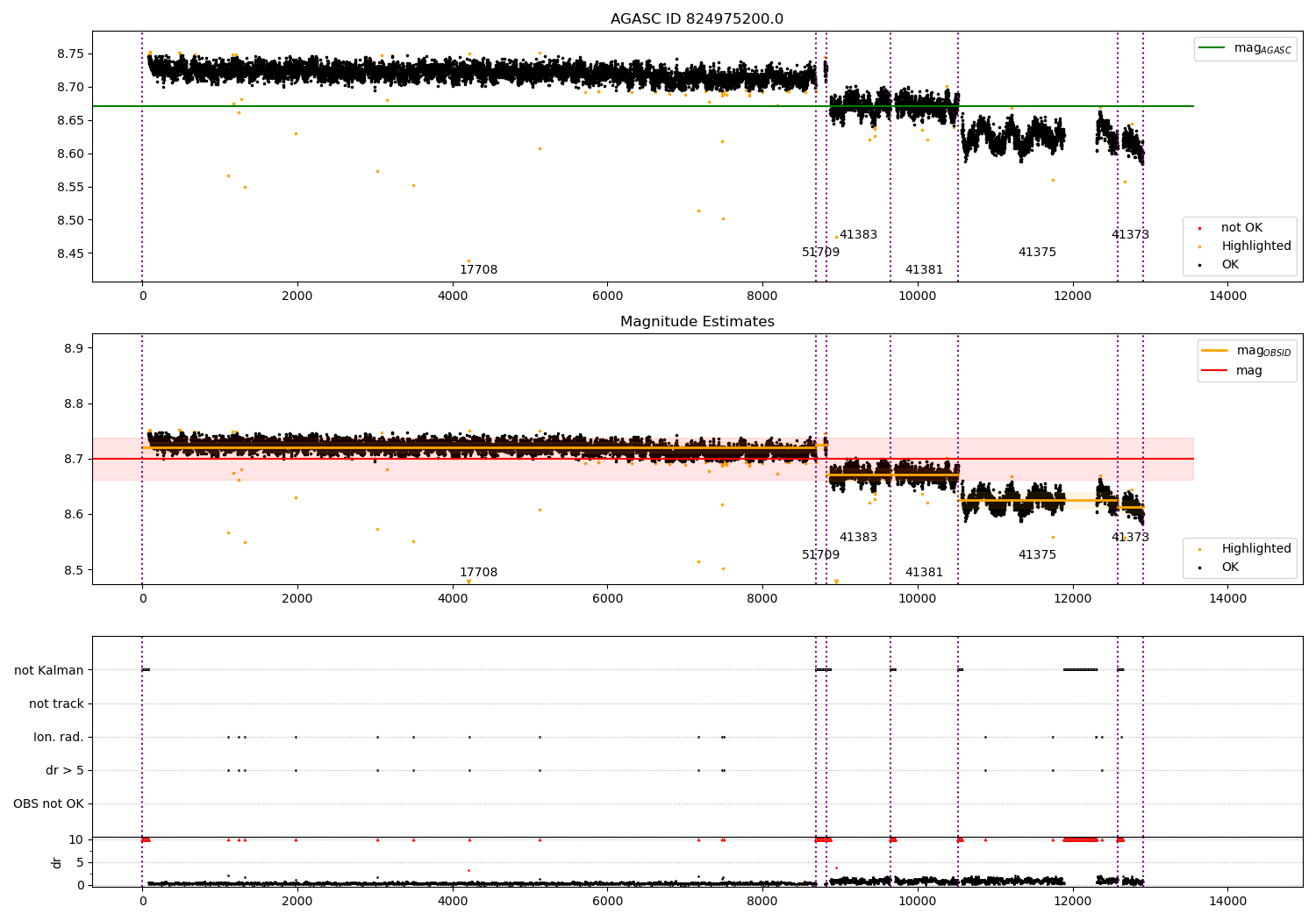Screen dimensions: 1316x921
Task: Click obsid label 41383 in top plot
Action: pyautogui.click(x=858, y=235)
